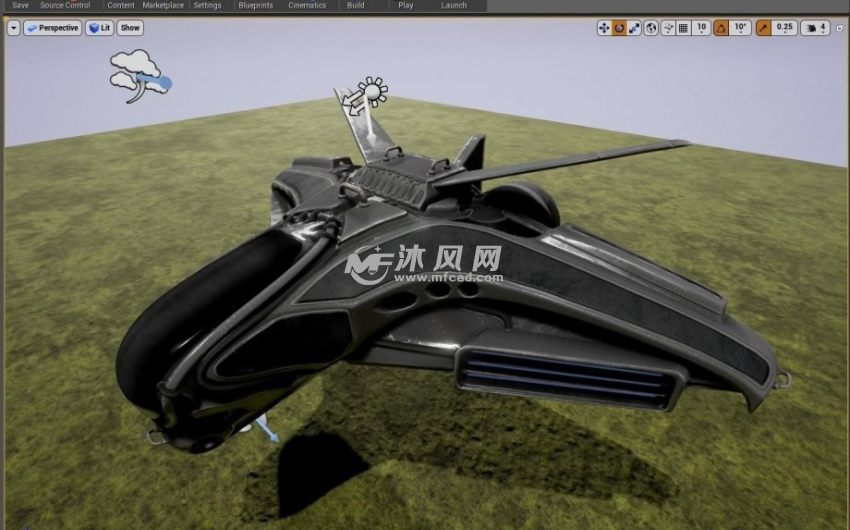This screenshot has height=530, width=850.
Task: Click Save in the toolbar
Action: click(x=21, y=5)
